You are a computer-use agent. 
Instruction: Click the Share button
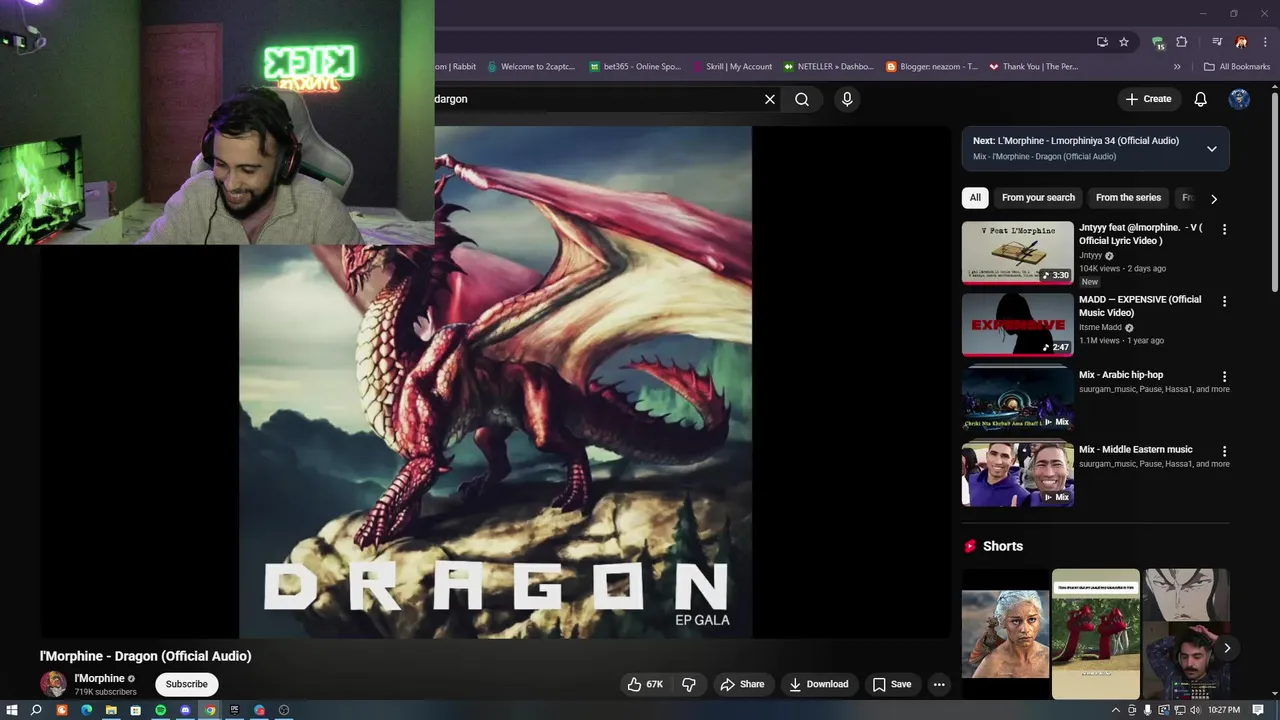tap(742, 684)
